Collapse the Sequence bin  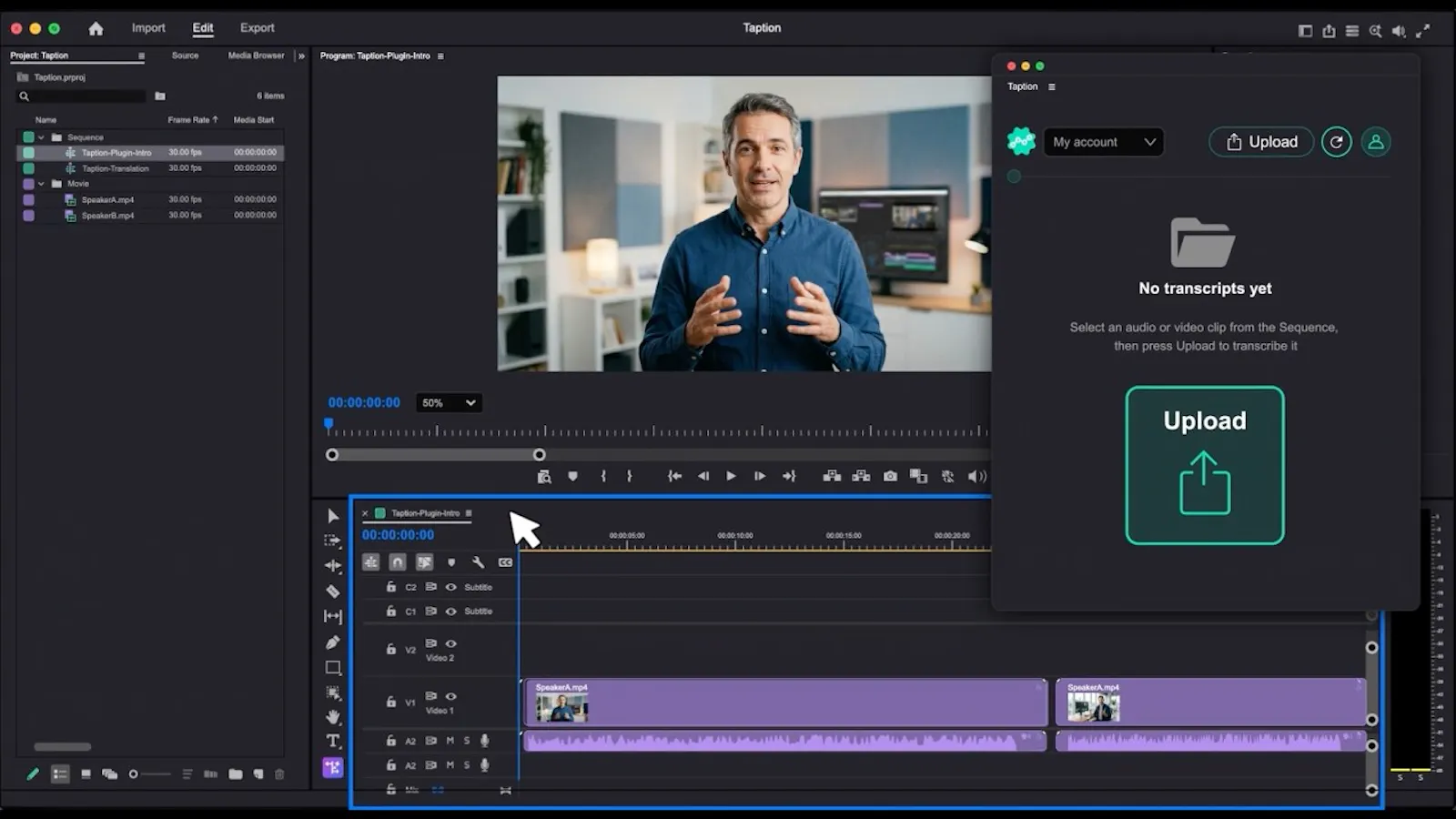pyautogui.click(x=41, y=137)
